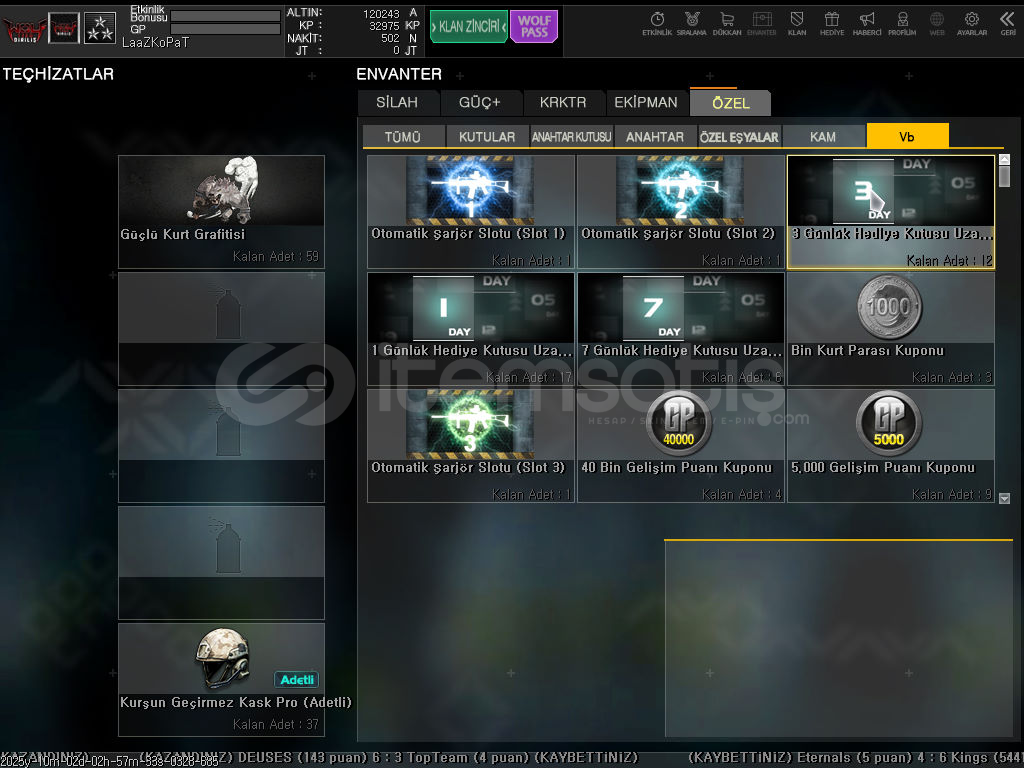
Task: Click the JT 0 balance value
Action: pos(396,50)
